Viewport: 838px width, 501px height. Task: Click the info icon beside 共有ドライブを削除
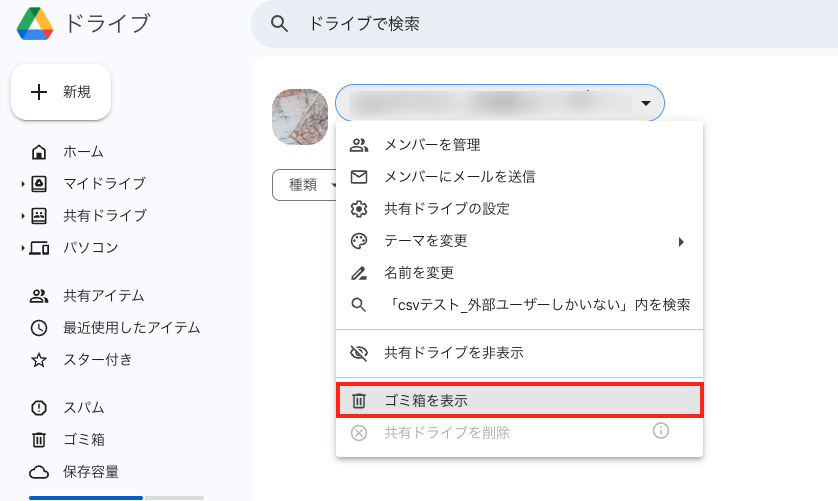(661, 430)
